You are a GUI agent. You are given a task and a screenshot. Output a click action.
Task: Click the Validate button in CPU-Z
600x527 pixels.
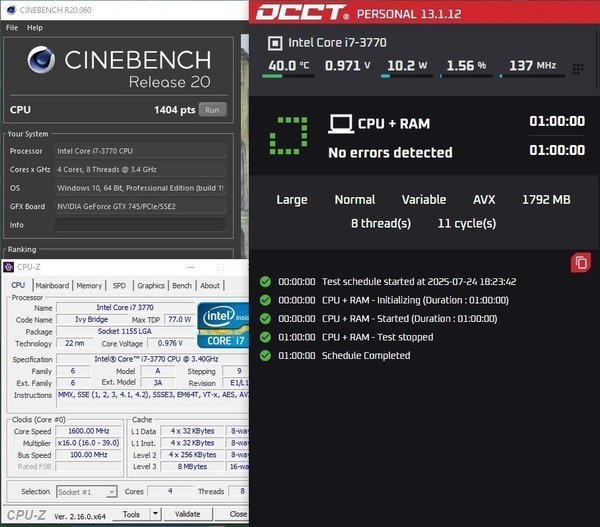[x=188, y=514]
